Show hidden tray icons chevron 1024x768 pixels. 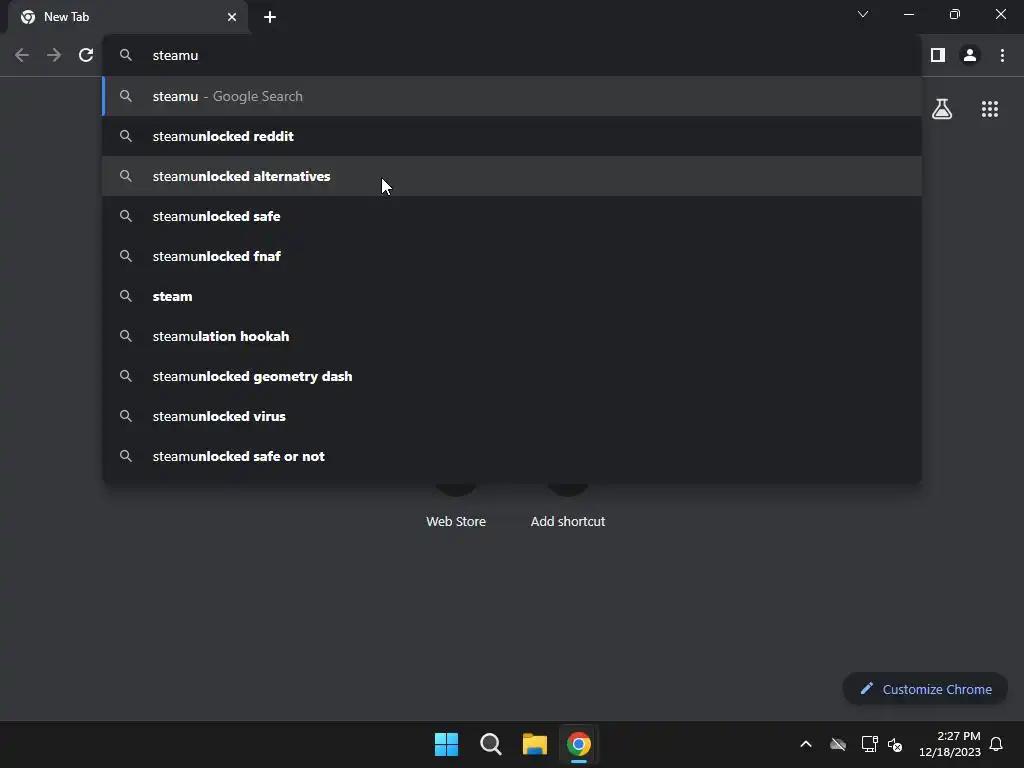[x=806, y=744]
